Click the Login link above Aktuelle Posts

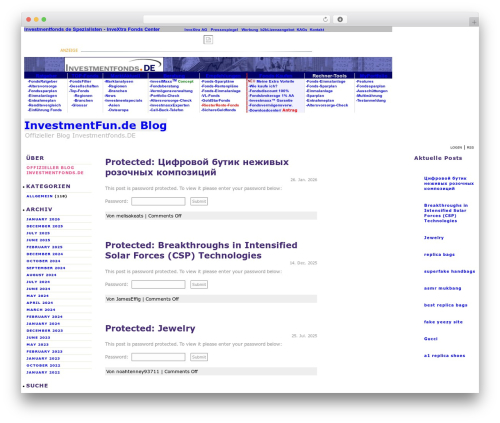pyautogui.click(x=456, y=147)
